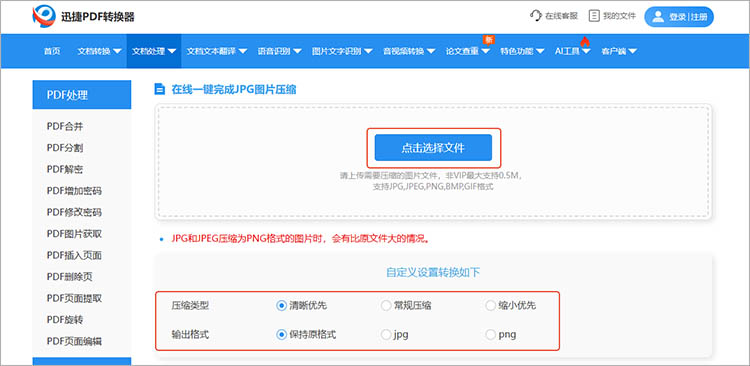
Task: Select 缩小优先 compression type
Action: click(x=490, y=305)
